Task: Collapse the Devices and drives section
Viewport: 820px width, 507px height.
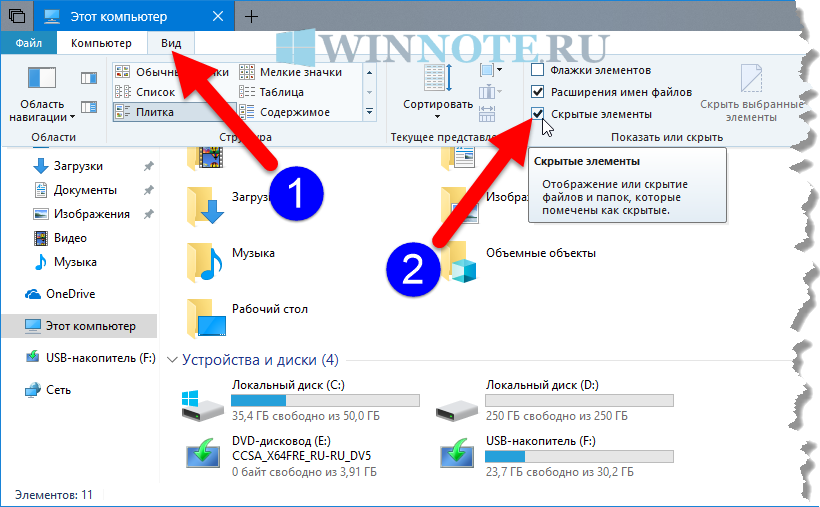Action: tap(174, 360)
